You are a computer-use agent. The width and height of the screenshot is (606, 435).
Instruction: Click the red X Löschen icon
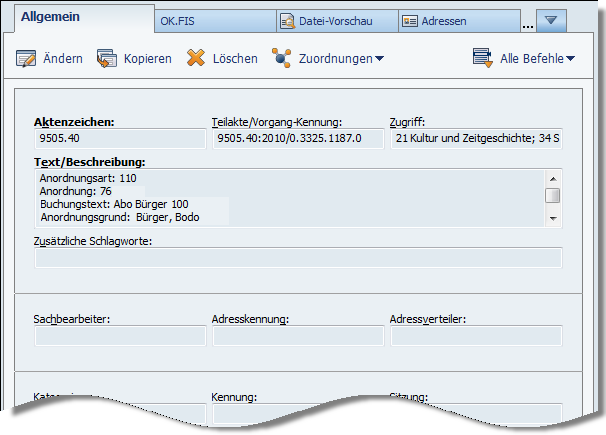pyautogui.click(x=197, y=58)
